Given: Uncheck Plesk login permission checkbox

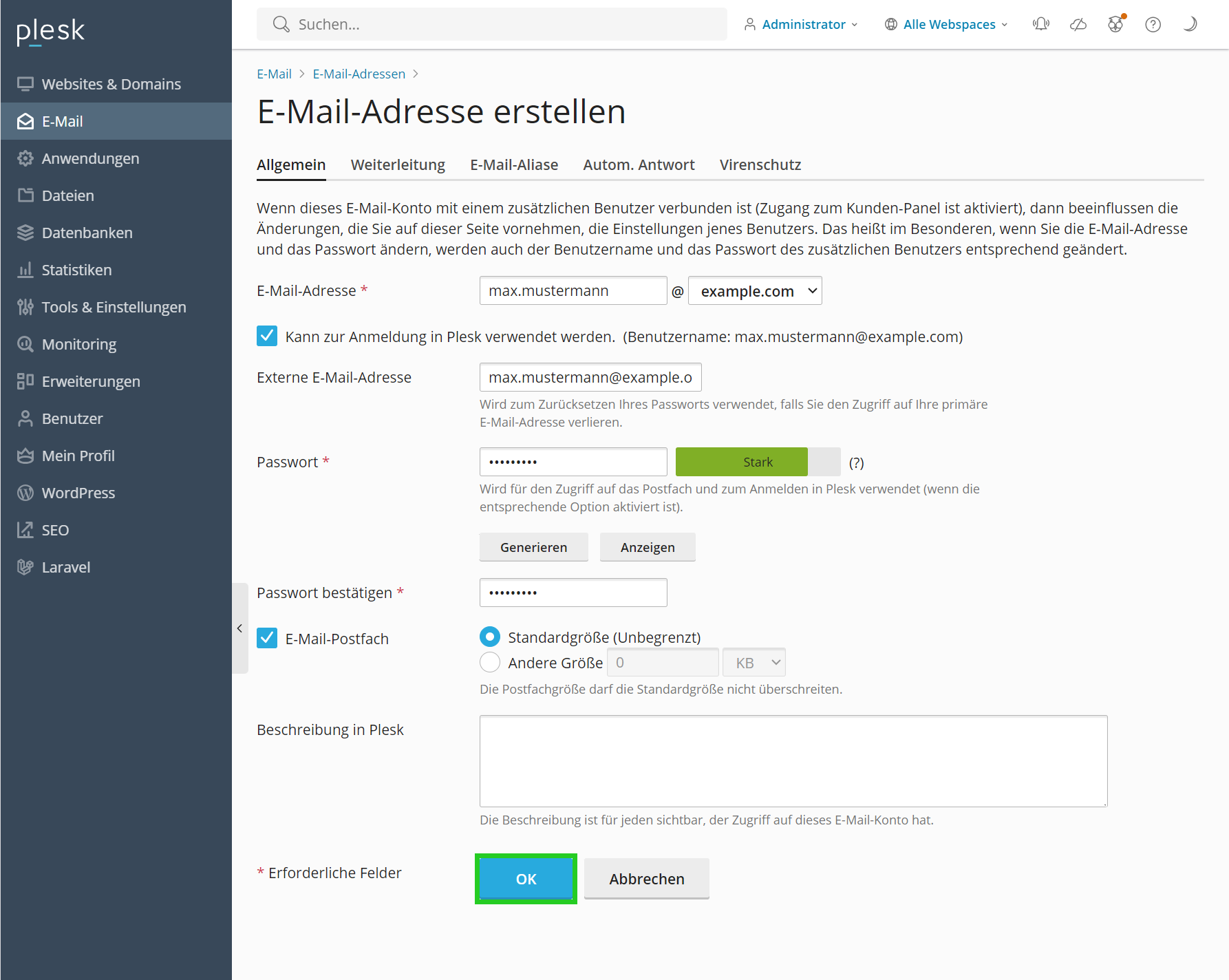Looking at the screenshot, I should click(x=267, y=336).
